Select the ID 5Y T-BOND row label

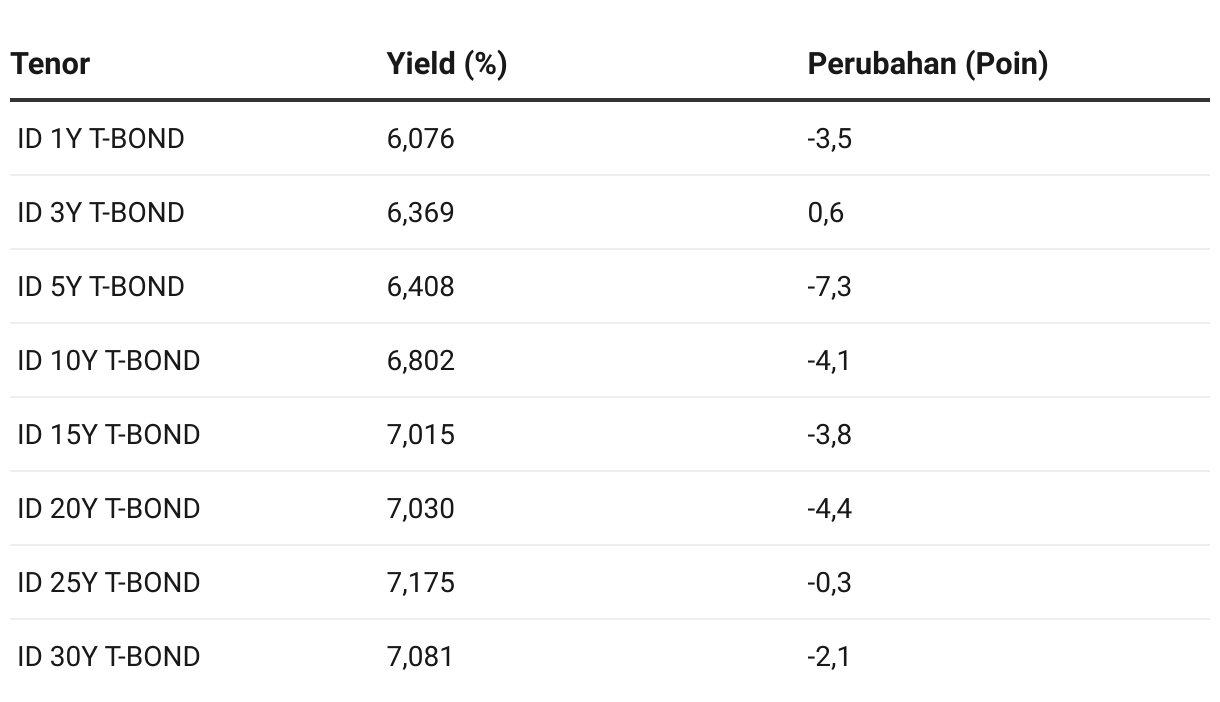click(x=101, y=287)
